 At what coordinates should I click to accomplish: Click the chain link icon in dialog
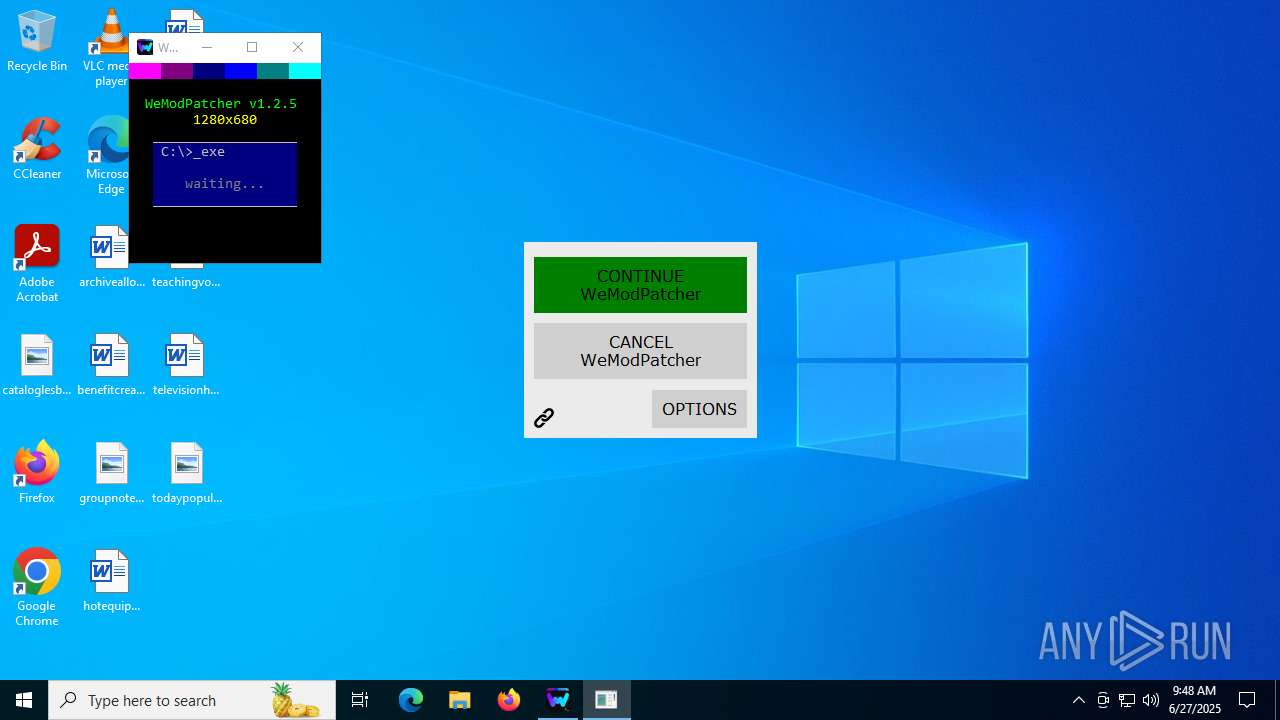click(544, 418)
